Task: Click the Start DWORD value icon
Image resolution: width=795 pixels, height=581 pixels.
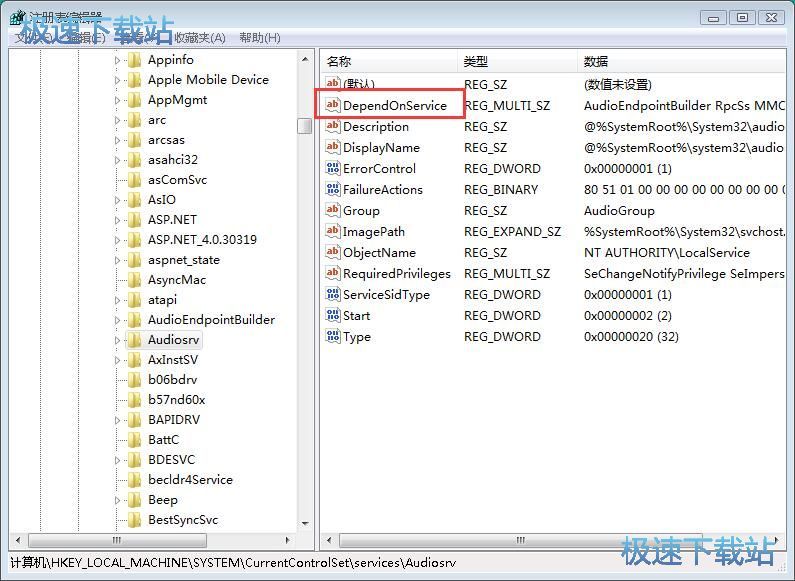Action: (x=333, y=315)
